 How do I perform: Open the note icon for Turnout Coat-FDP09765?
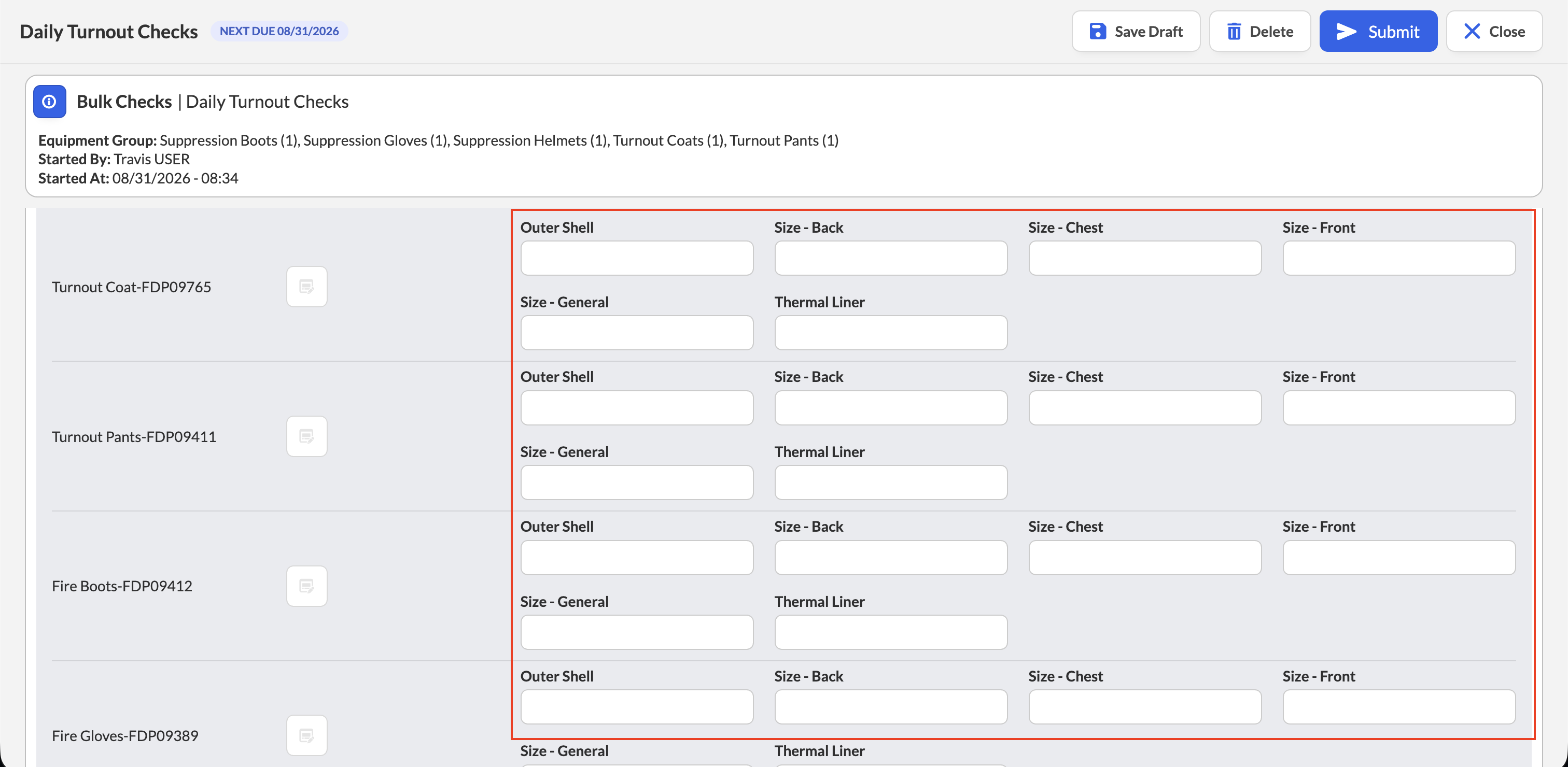click(x=307, y=287)
